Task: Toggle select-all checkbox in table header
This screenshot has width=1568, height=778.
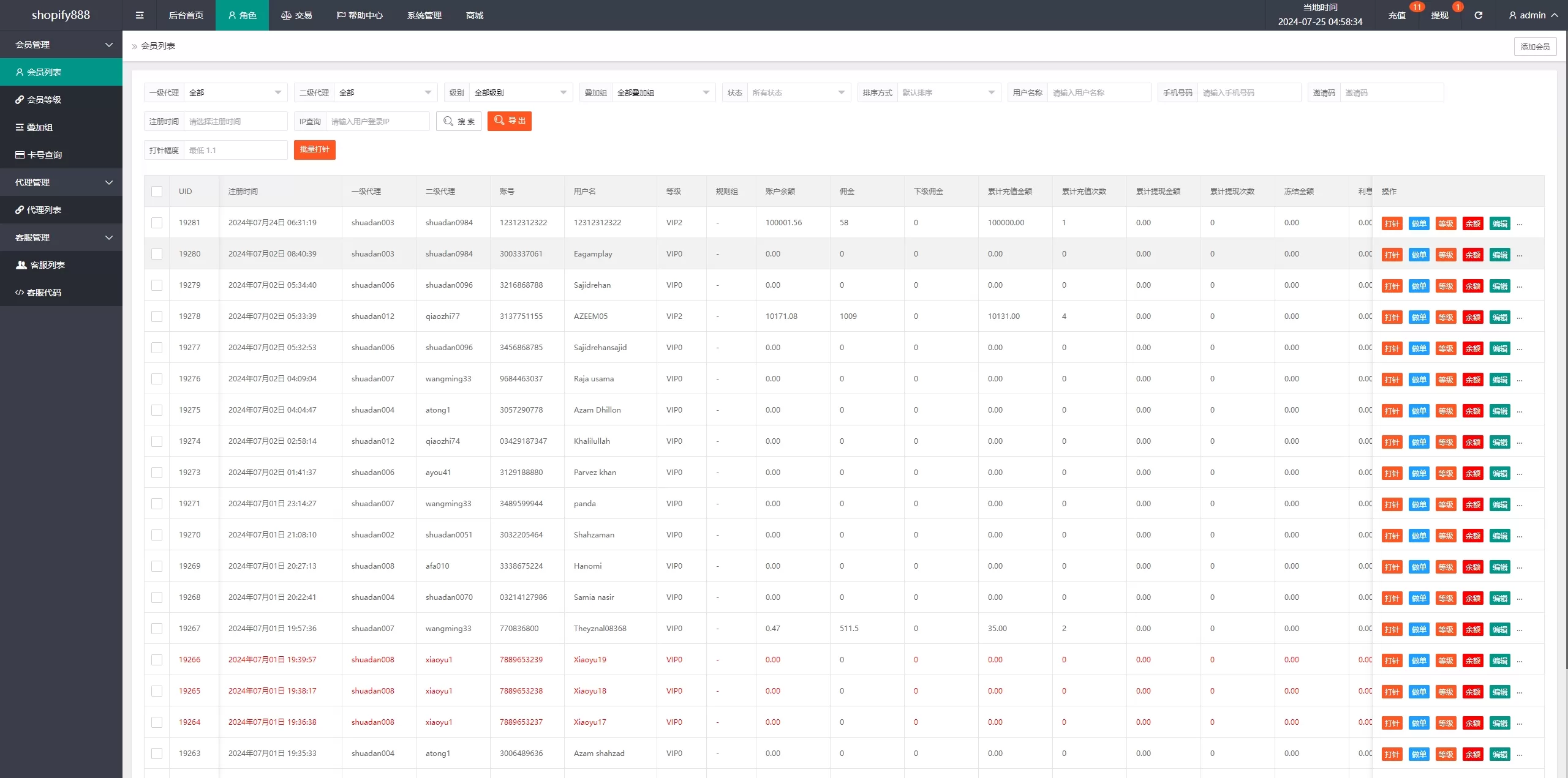Action: pyautogui.click(x=157, y=192)
